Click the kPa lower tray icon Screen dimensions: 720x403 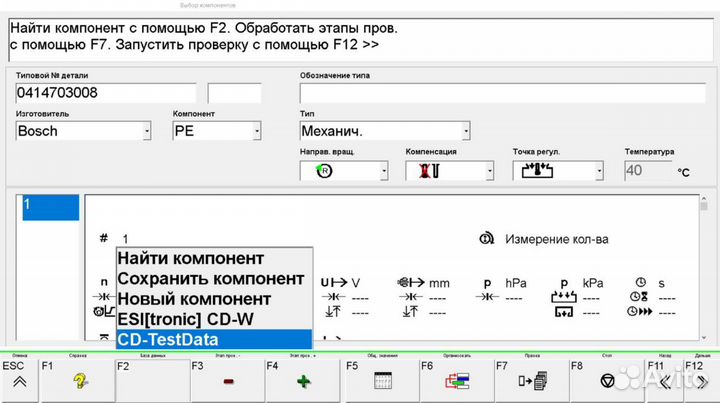coord(564,312)
